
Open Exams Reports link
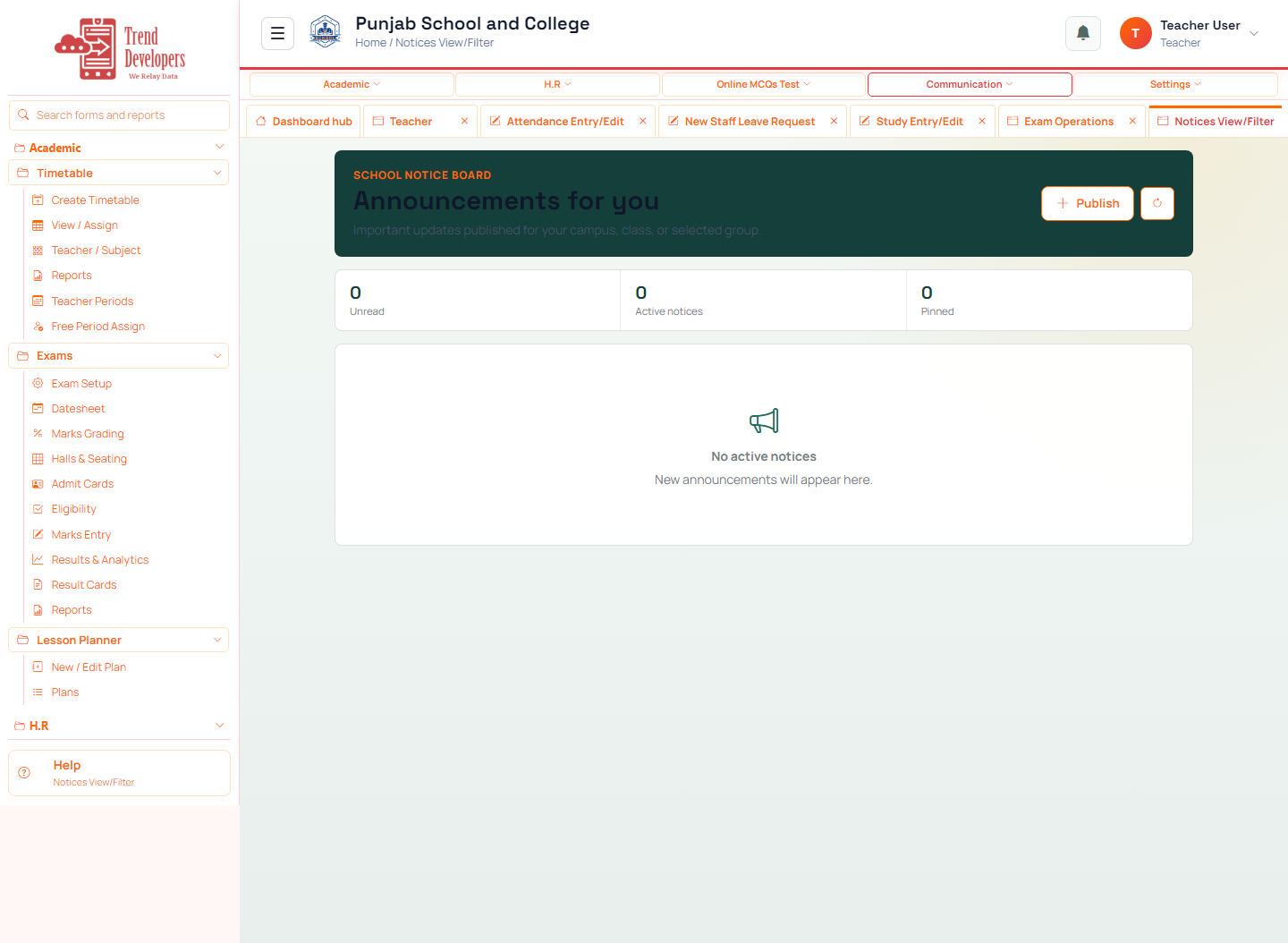point(72,610)
